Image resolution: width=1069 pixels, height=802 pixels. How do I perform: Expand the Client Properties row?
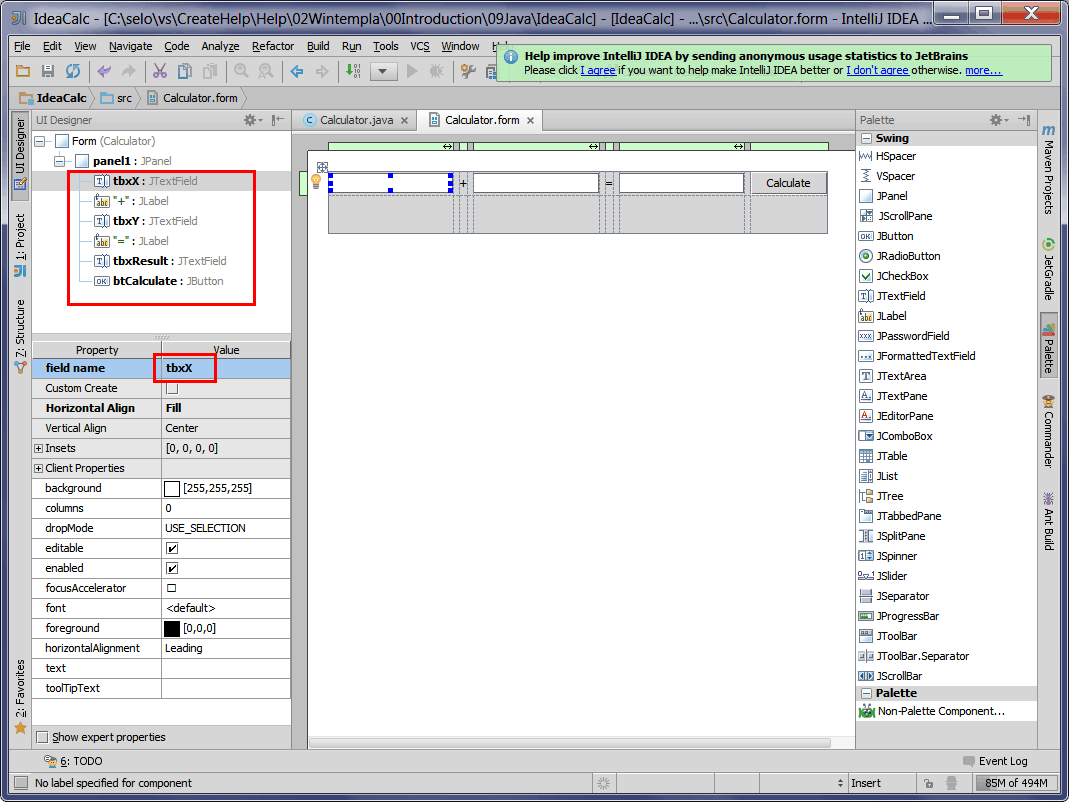pyautogui.click(x=38, y=469)
